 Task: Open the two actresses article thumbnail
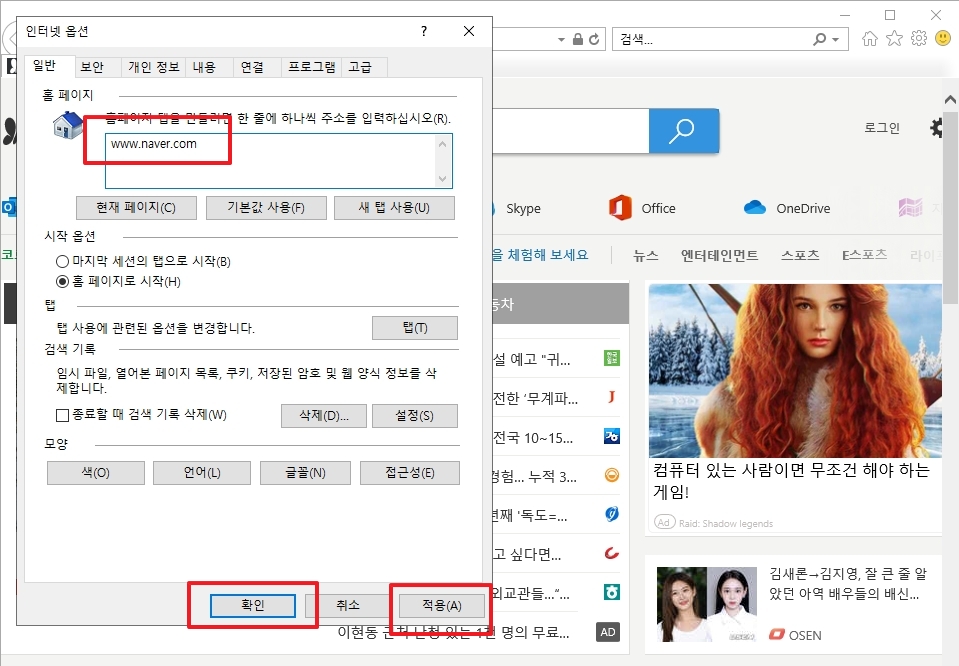(x=707, y=604)
